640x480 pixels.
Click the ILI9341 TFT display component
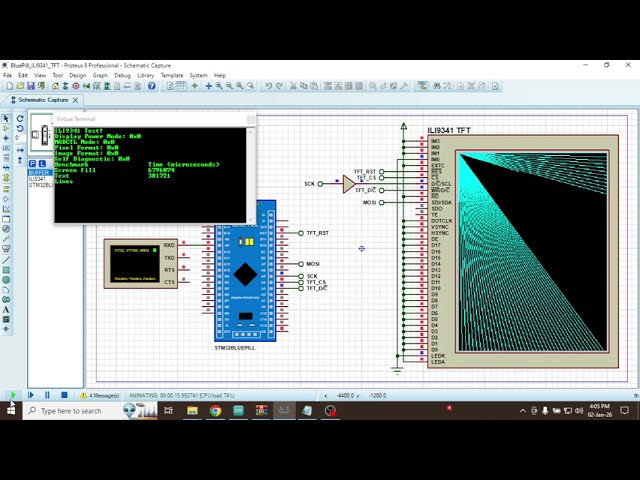pyautogui.click(x=523, y=251)
